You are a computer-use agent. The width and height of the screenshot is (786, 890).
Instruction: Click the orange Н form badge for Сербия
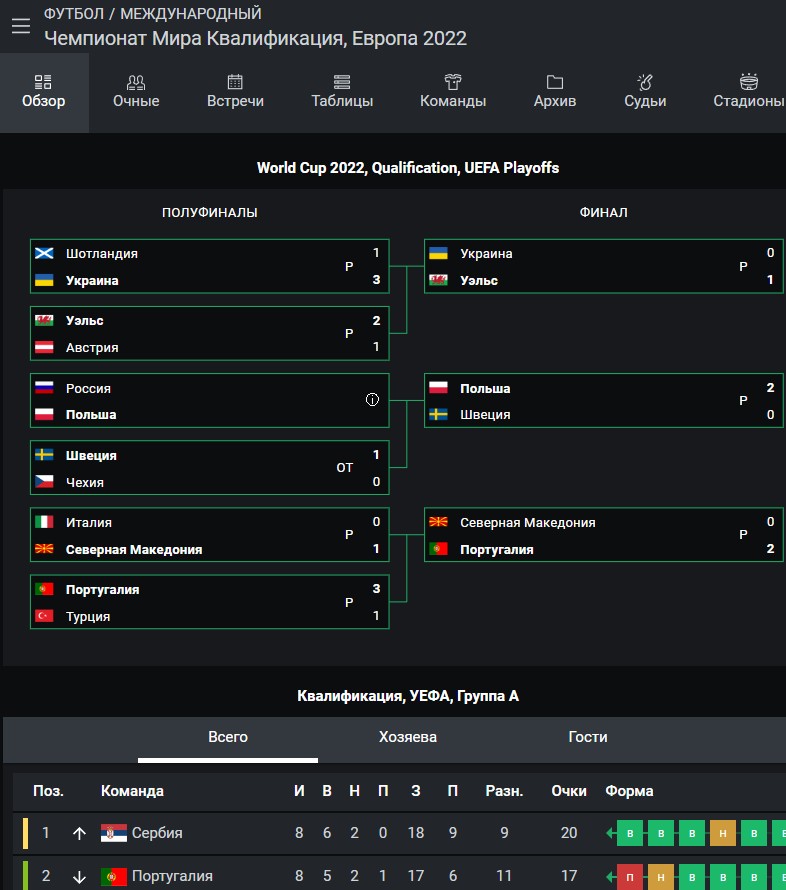pyautogui.click(x=722, y=833)
